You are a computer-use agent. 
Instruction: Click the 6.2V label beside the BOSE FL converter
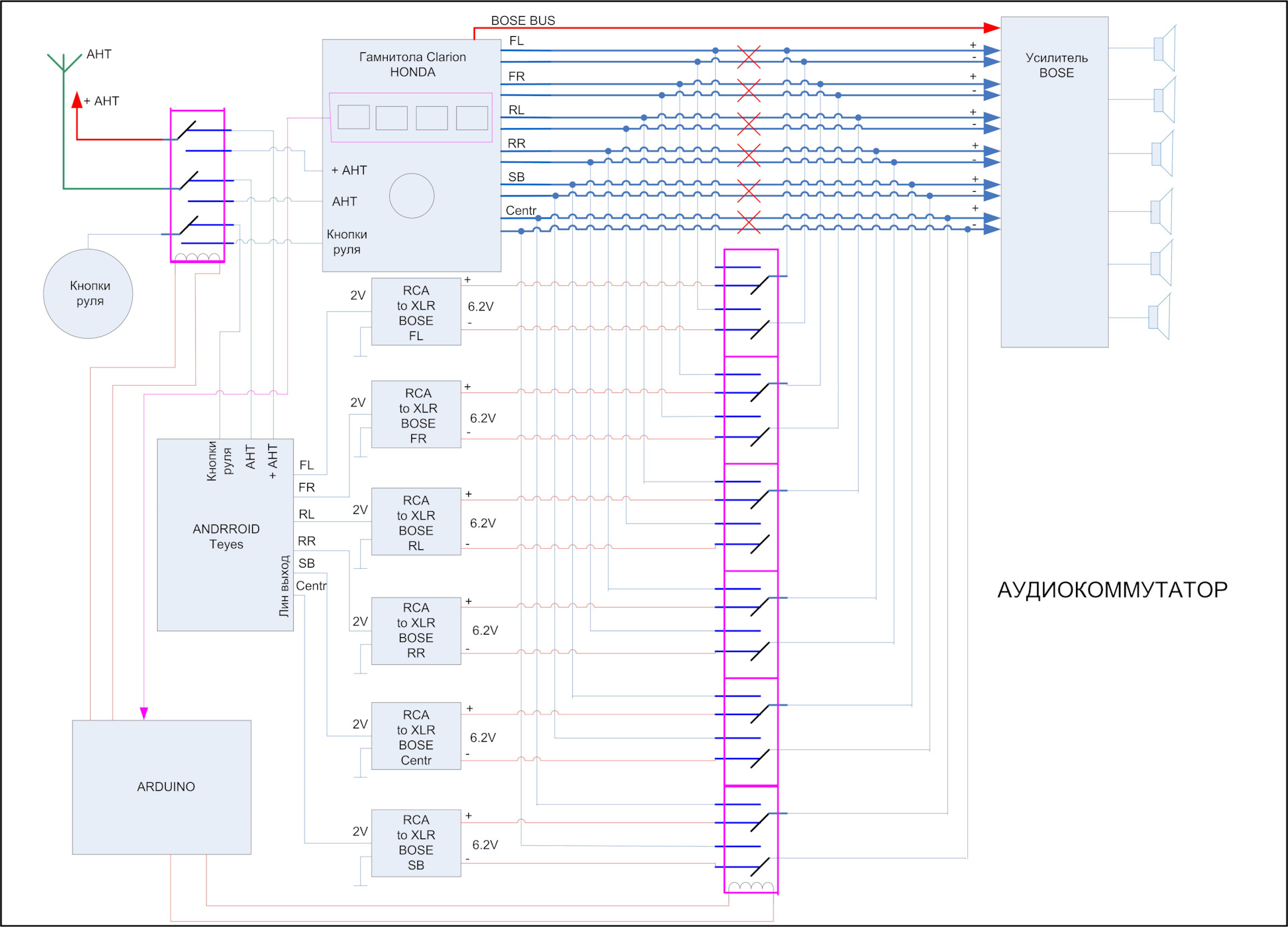click(480, 307)
